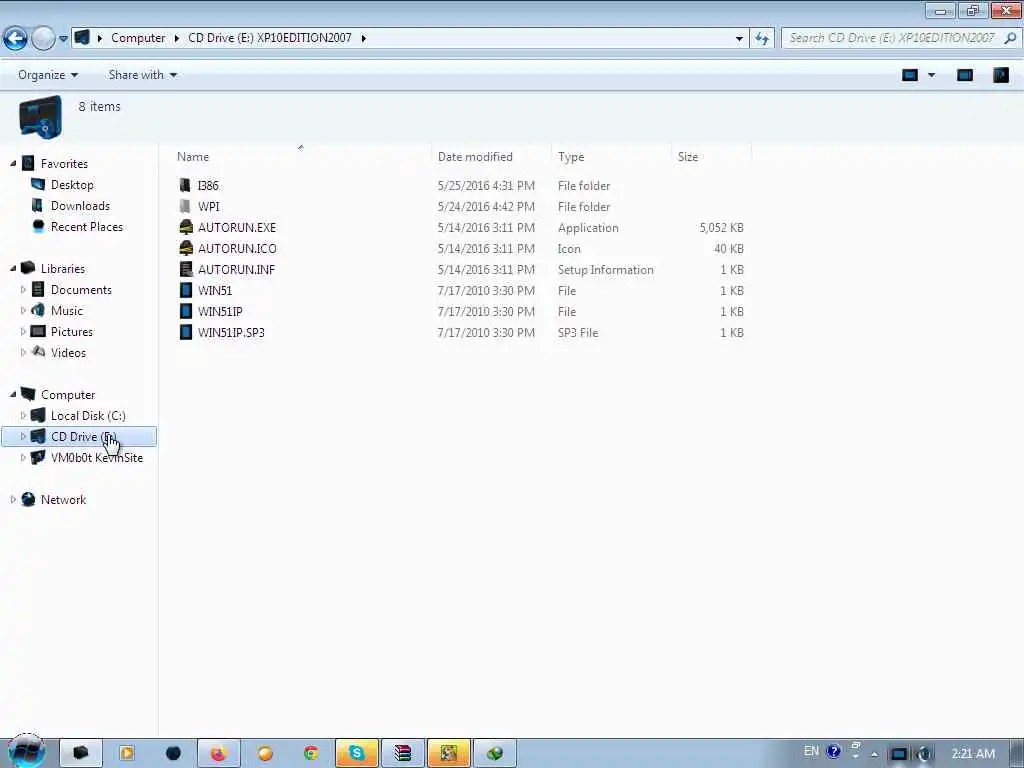Open the volume icon in system tray
Viewport: 1024px width, 768px height.
923,754
